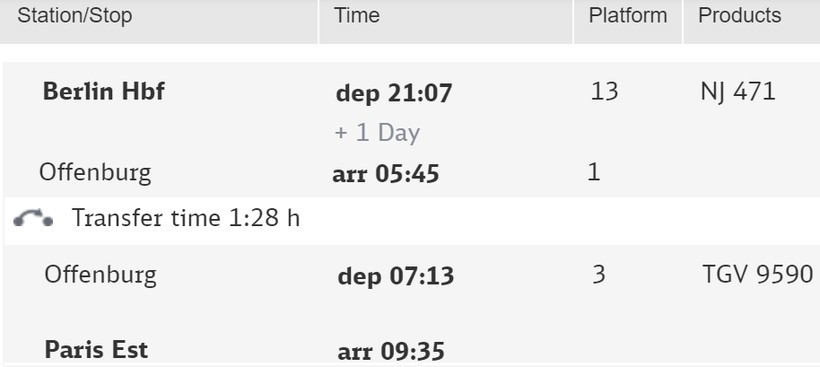
Task: Click the Offenburg departure station name
Action: [100, 275]
